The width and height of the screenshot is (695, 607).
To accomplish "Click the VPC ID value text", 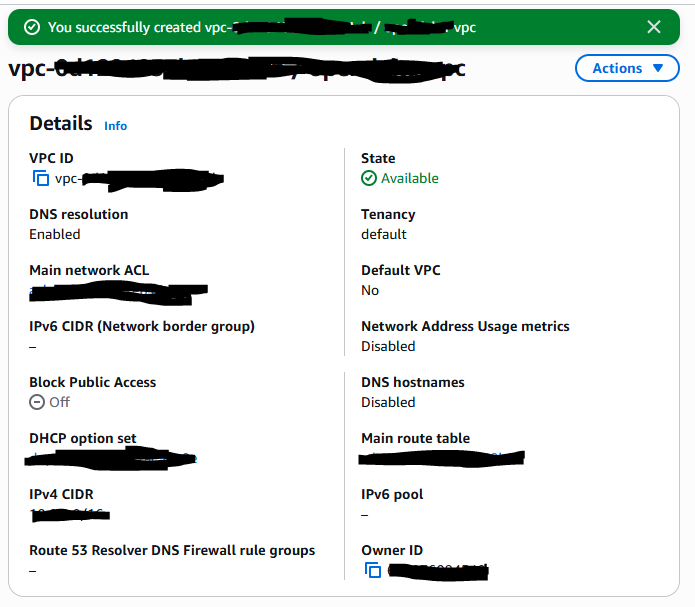I will tap(138, 179).
